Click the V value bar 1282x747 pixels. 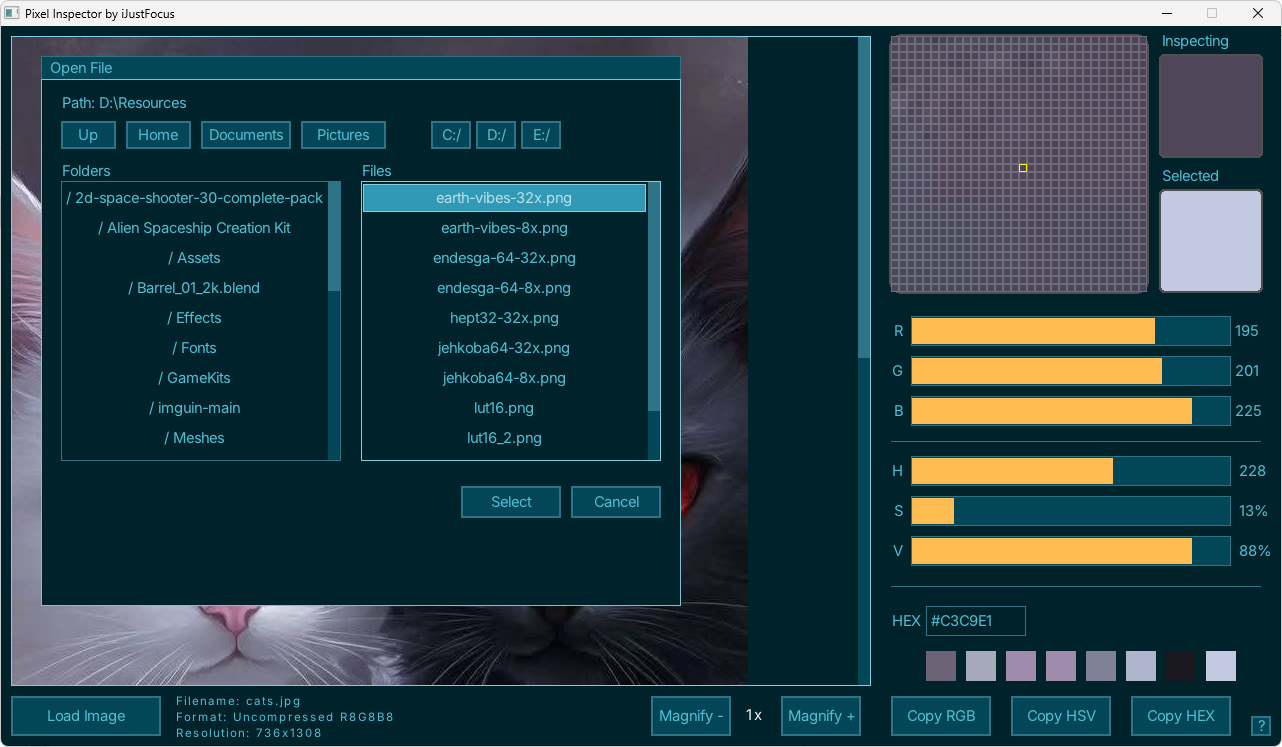click(1070, 551)
